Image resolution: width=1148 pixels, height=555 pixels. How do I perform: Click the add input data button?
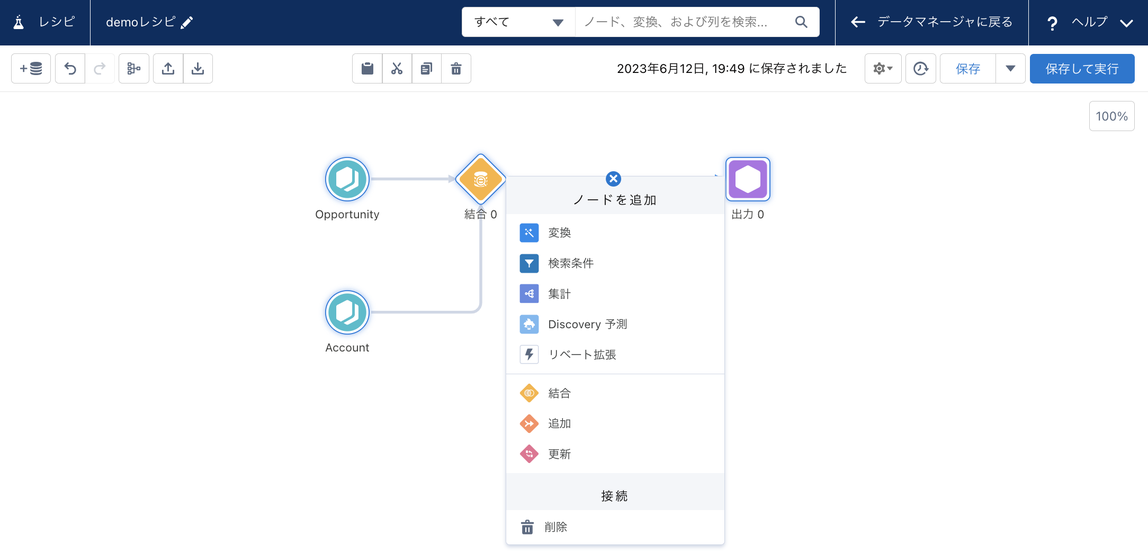[x=31, y=69]
